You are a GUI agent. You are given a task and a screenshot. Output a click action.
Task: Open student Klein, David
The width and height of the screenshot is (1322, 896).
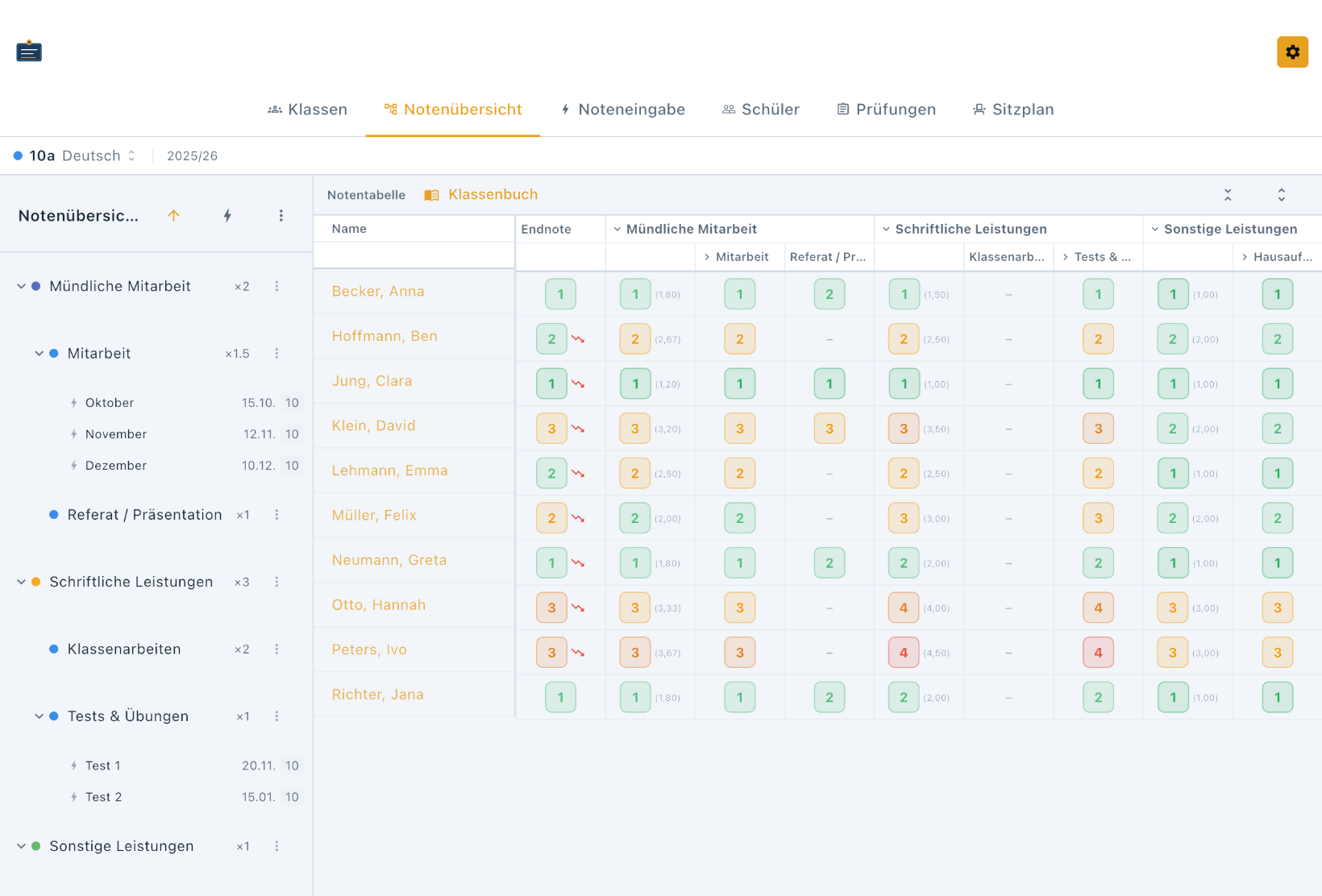tap(373, 425)
